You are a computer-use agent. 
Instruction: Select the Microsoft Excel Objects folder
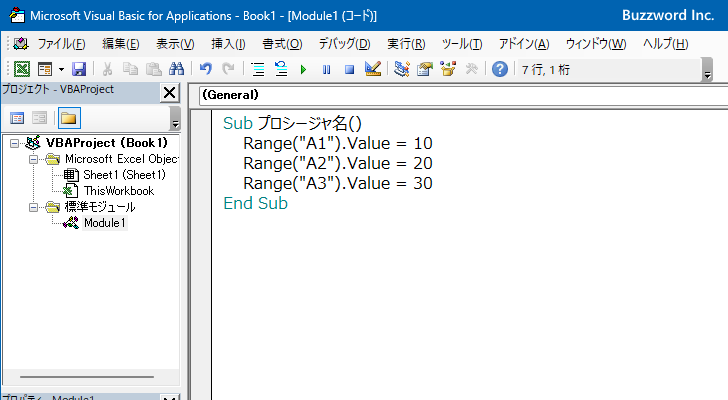coord(122,159)
